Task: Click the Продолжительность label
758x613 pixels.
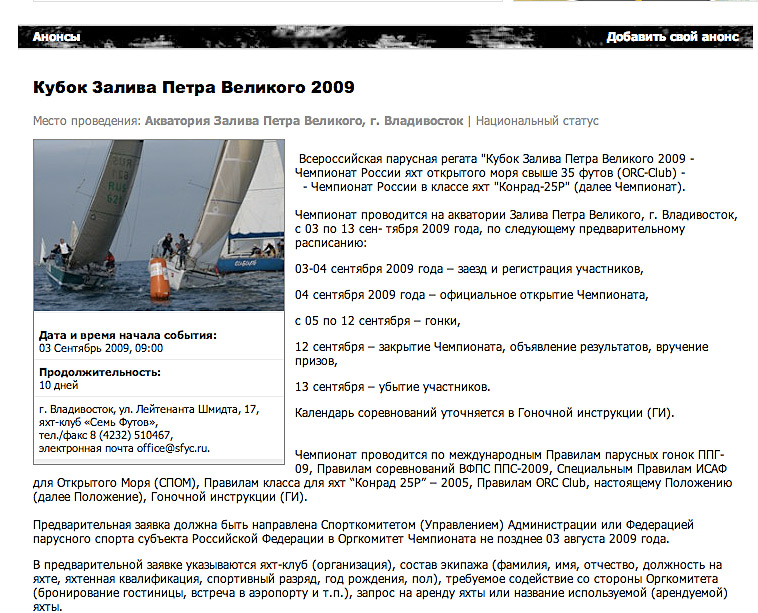Action: click(x=100, y=372)
